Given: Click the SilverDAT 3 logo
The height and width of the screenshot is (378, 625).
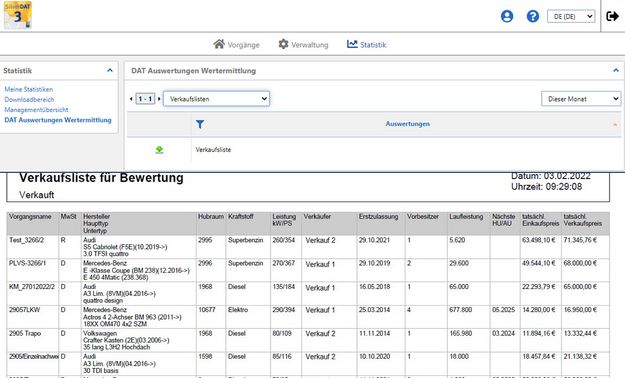Looking at the screenshot, I should click(x=18, y=15).
